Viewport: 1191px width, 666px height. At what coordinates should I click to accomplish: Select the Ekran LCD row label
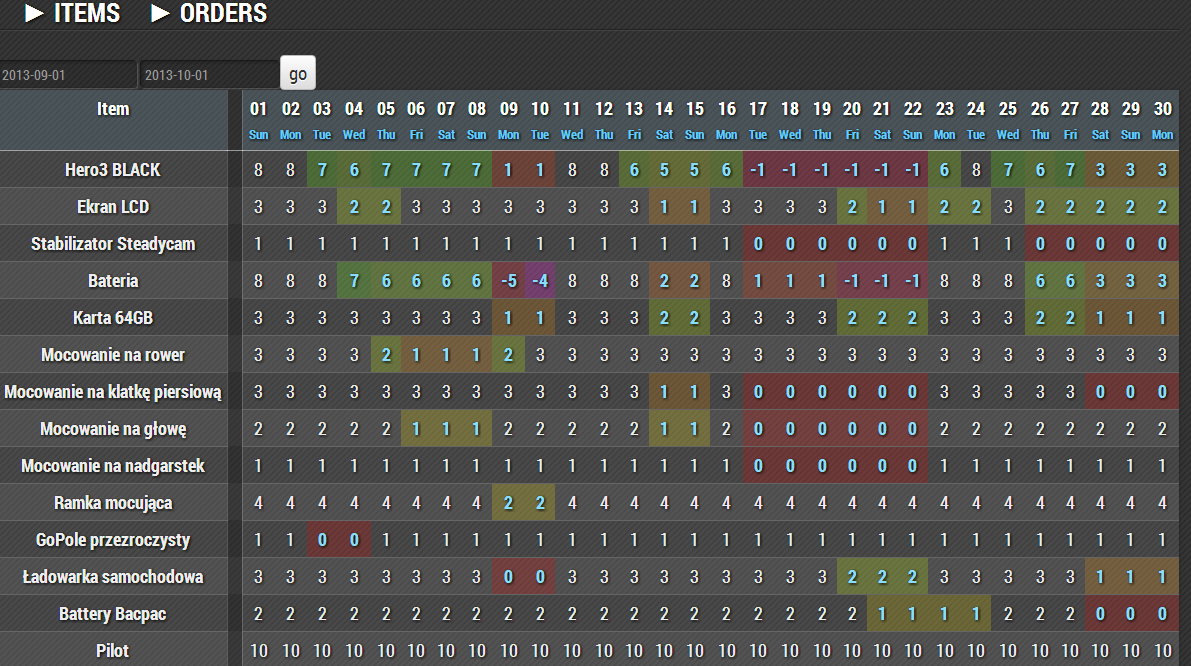pyautogui.click(x=113, y=207)
